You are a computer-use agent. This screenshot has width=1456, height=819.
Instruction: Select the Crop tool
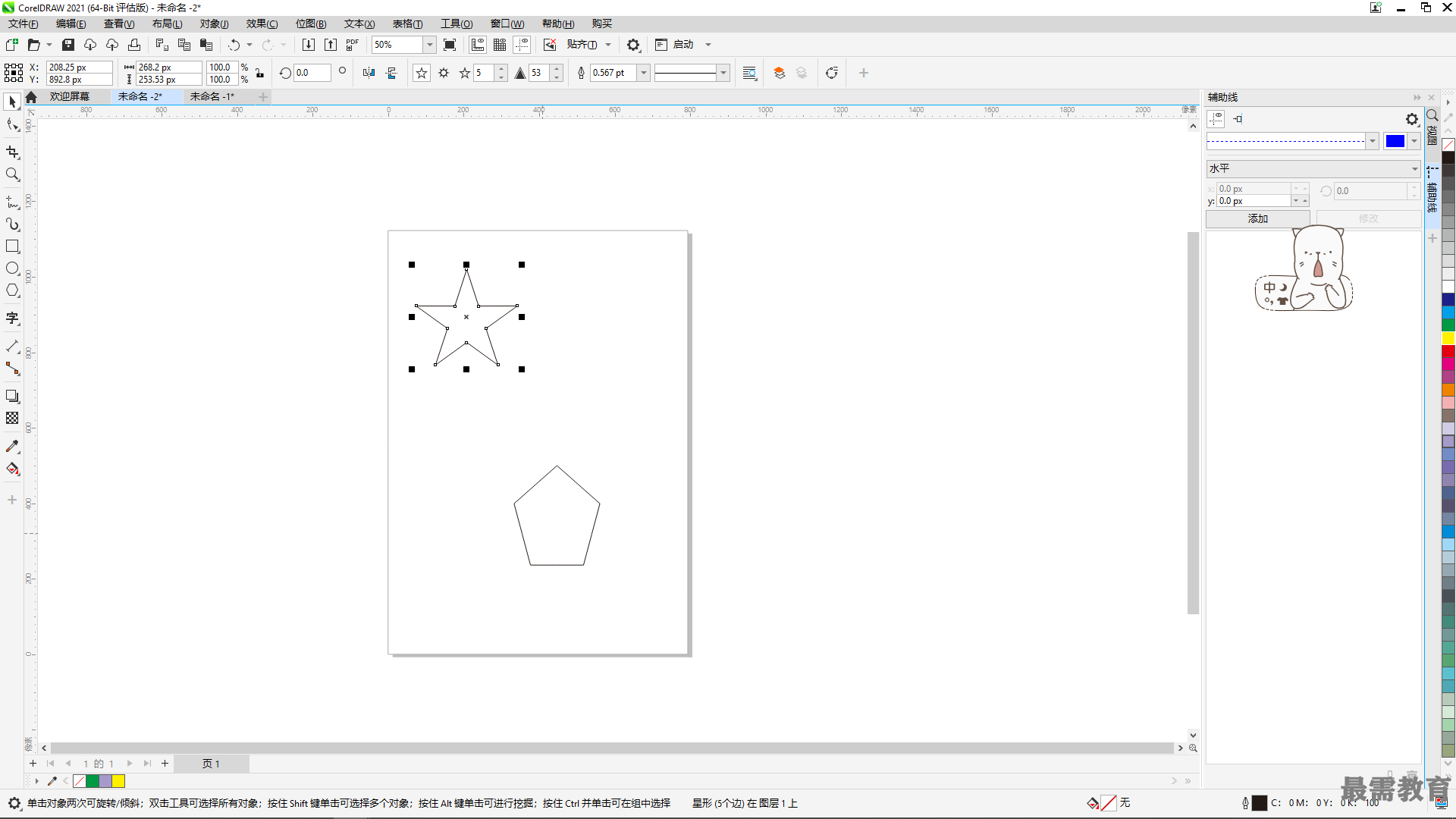[x=12, y=152]
